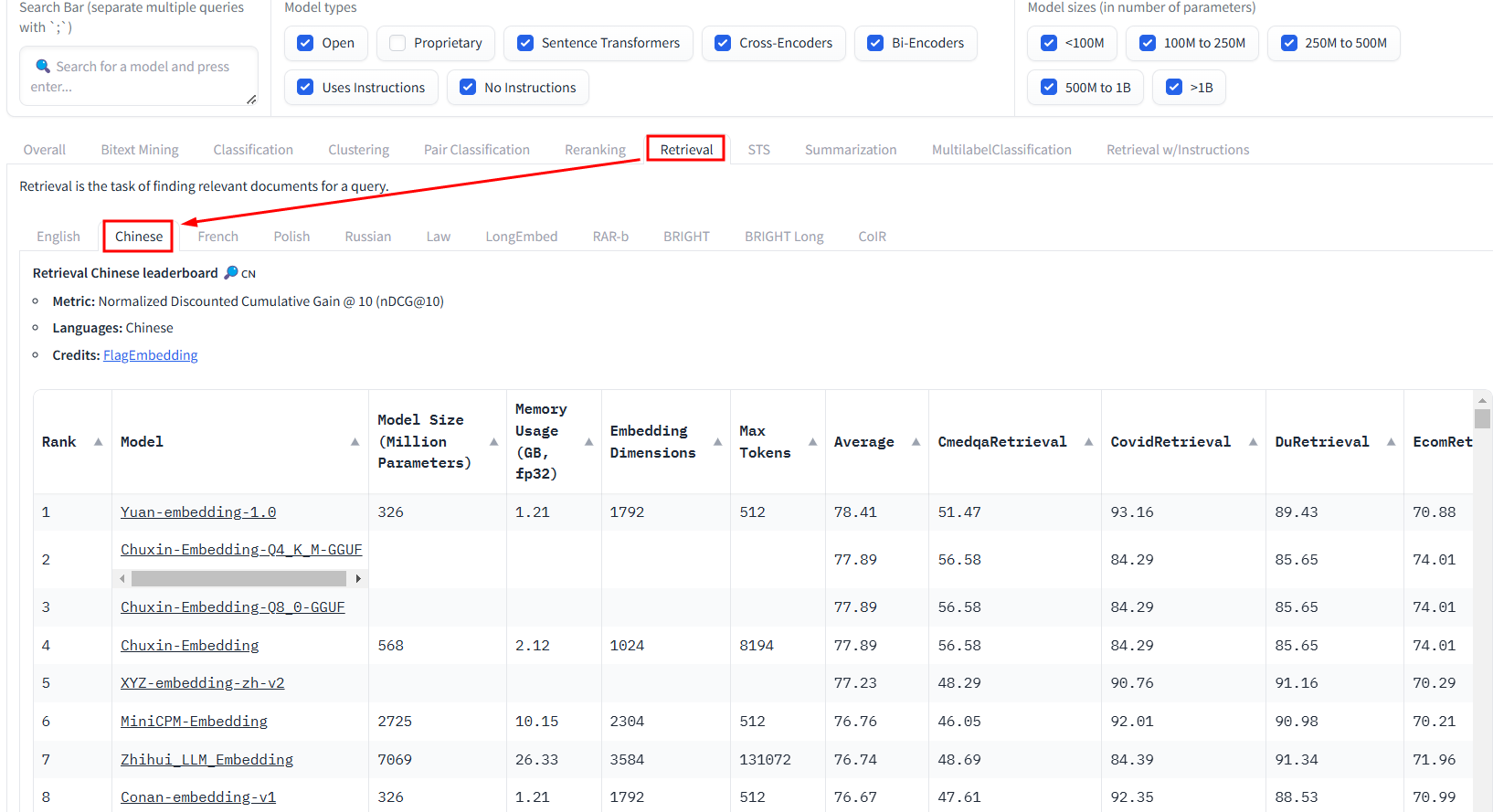Open the LongEmbed sub-tab

coord(522,237)
